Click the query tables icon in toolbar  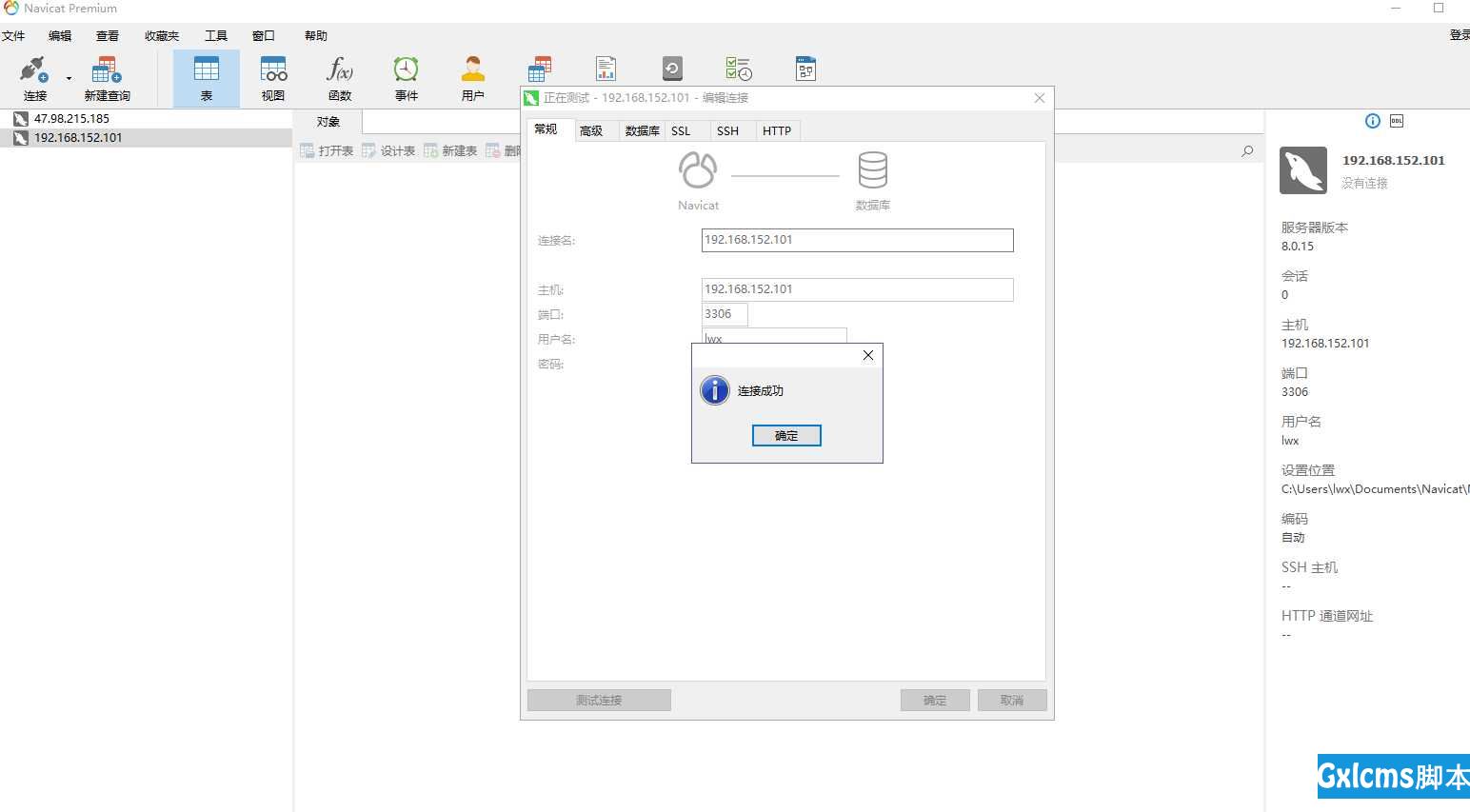[x=540, y=69]
